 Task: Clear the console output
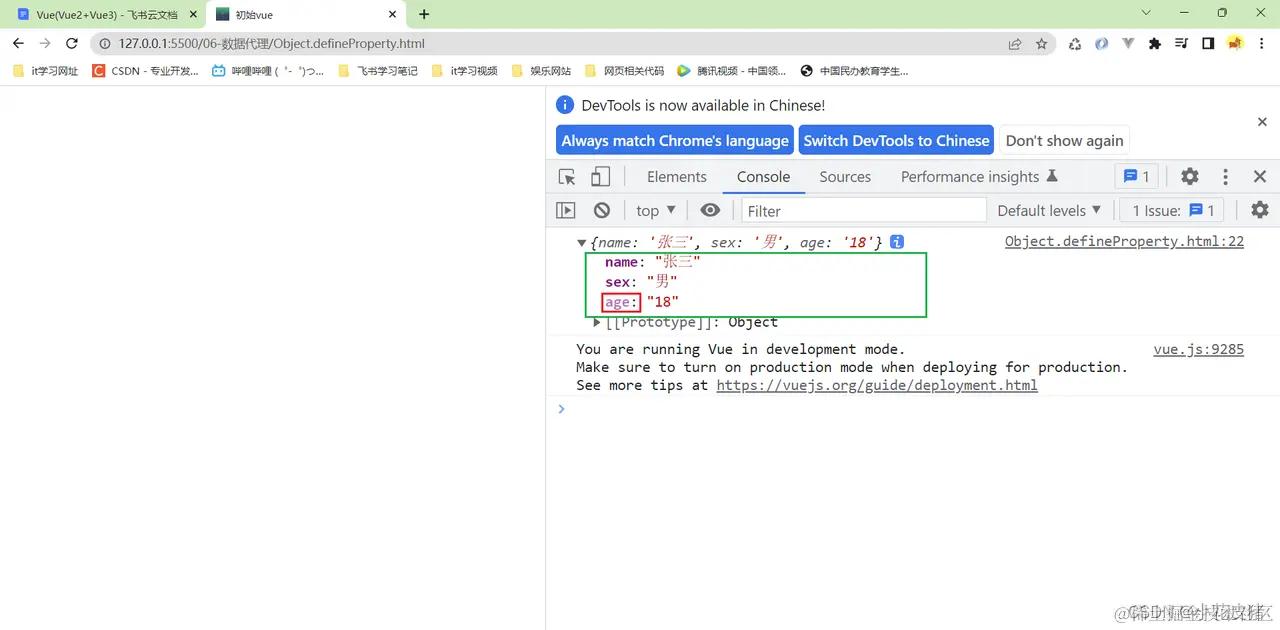[602, 210]
